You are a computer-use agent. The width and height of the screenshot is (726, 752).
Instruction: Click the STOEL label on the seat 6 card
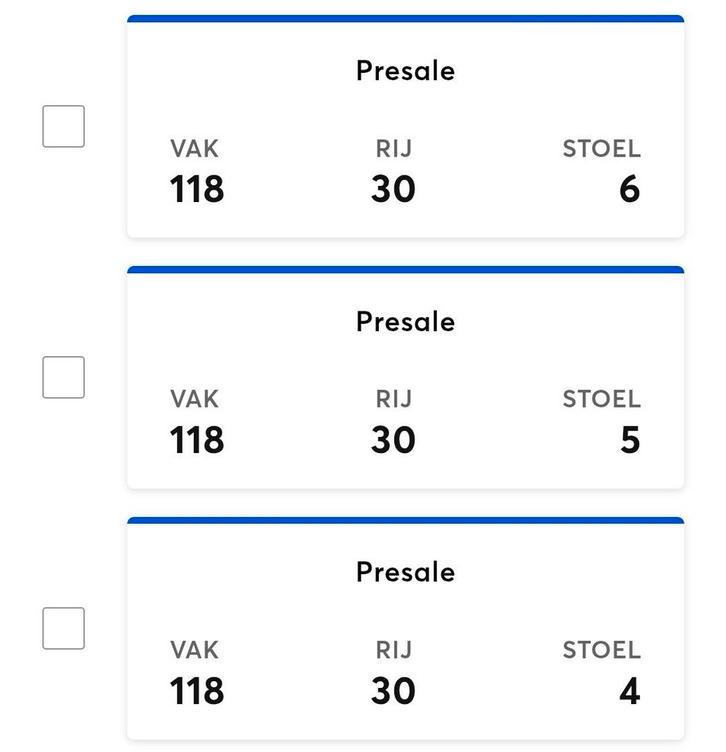601,149
